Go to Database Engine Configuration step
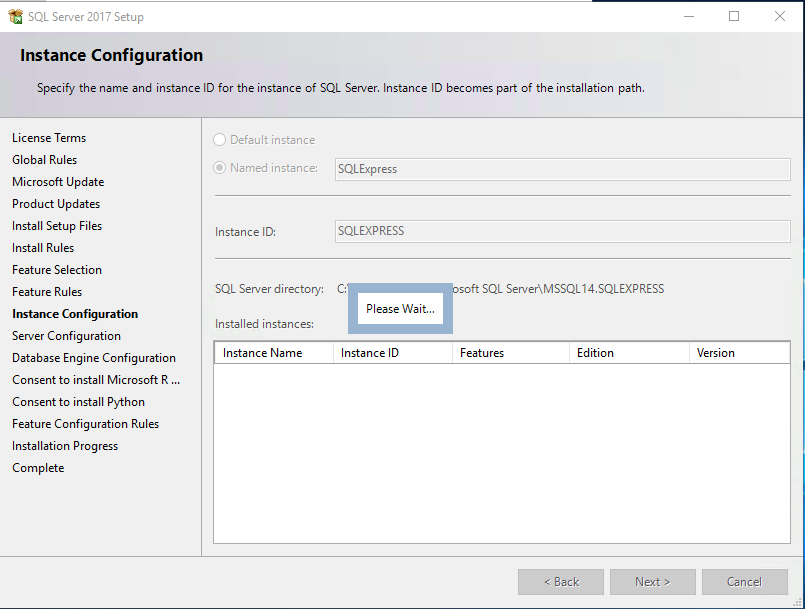 click(x=94, y=358)
